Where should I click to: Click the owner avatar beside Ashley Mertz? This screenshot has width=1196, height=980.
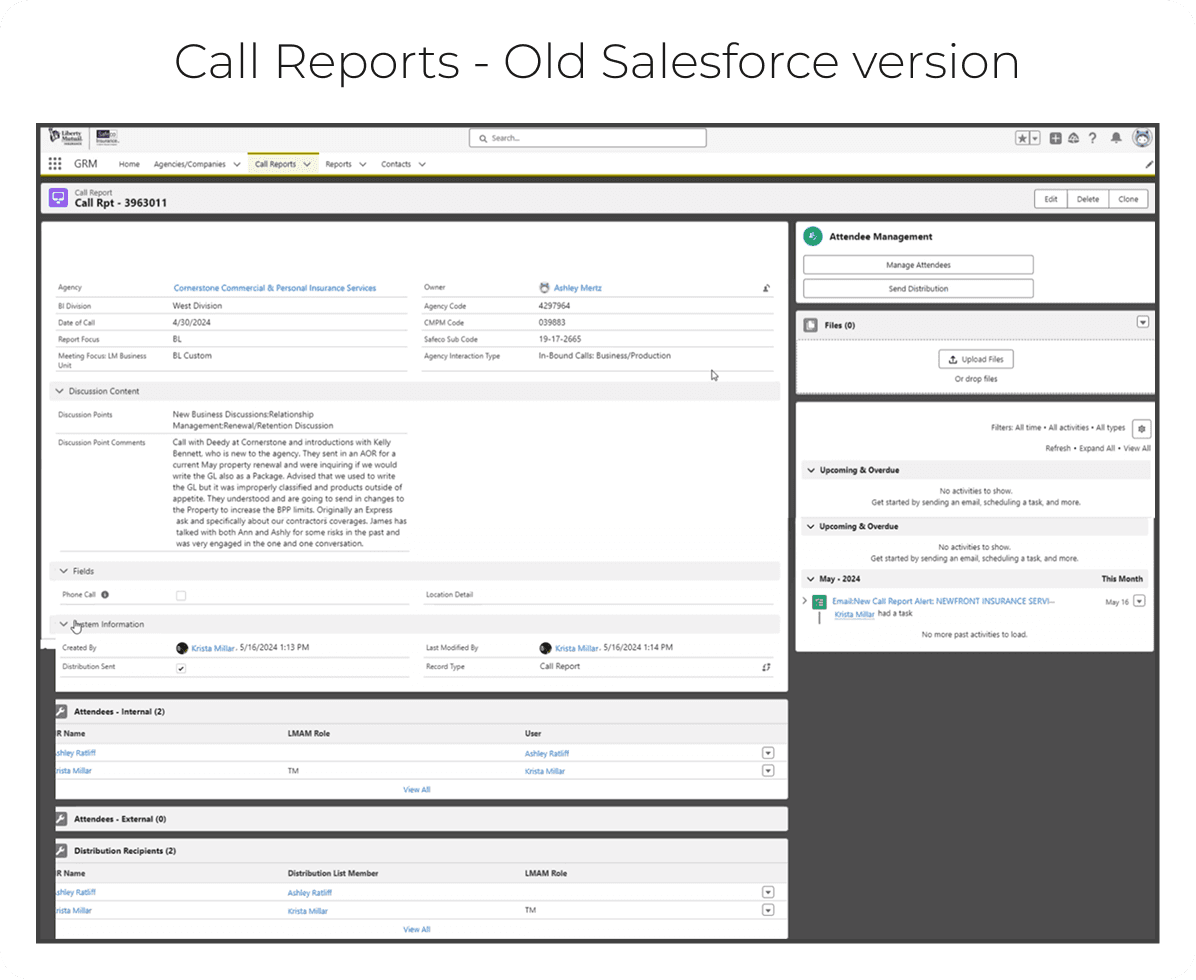click(544, 288)
